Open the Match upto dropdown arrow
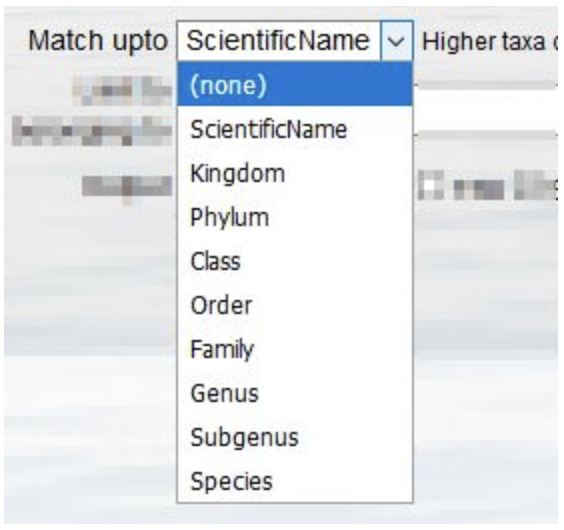This screenshot has width=564, height=530. click(x=396, y=41)
